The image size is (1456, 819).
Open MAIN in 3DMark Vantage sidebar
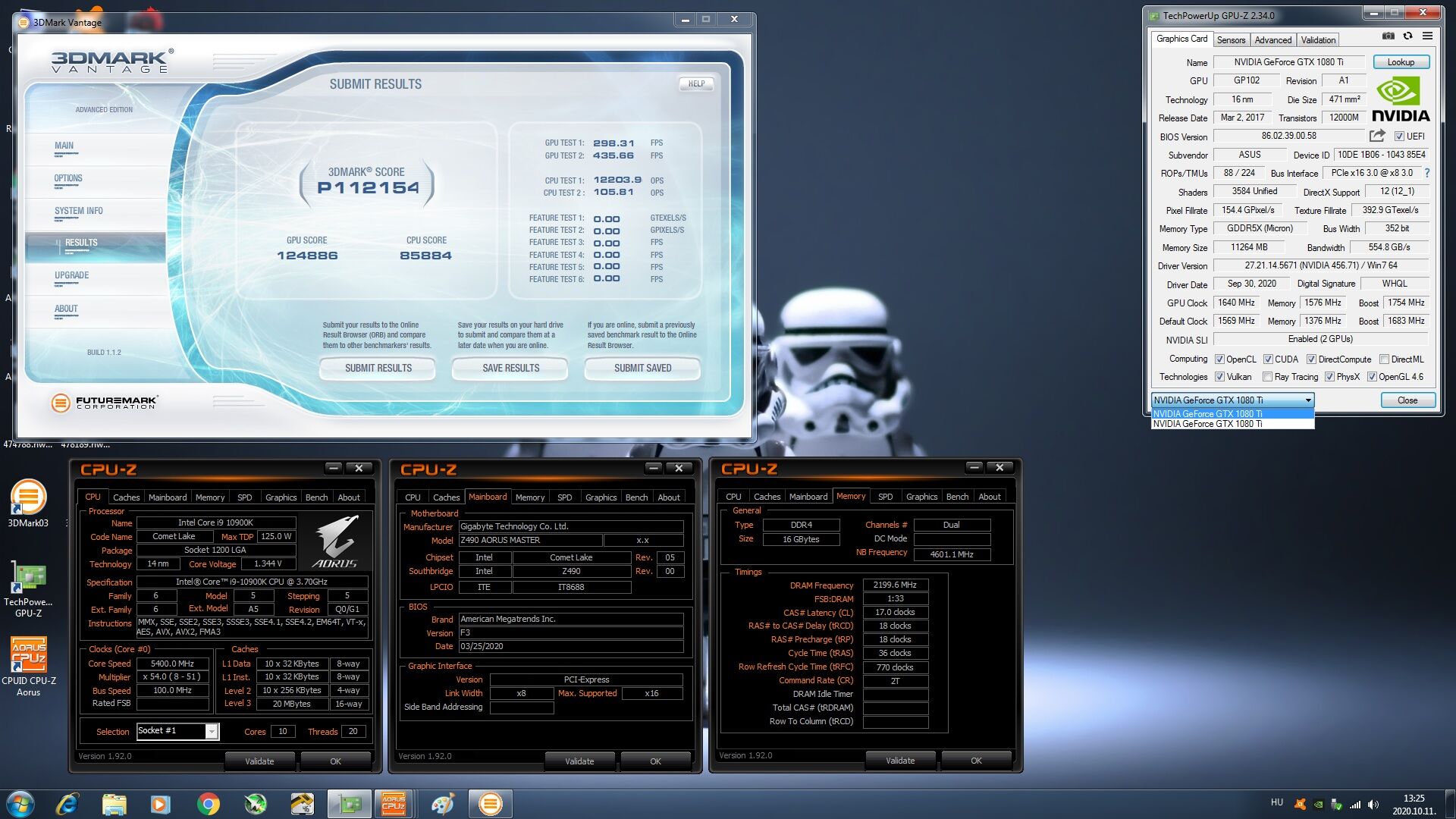click(x=64, y=146)
